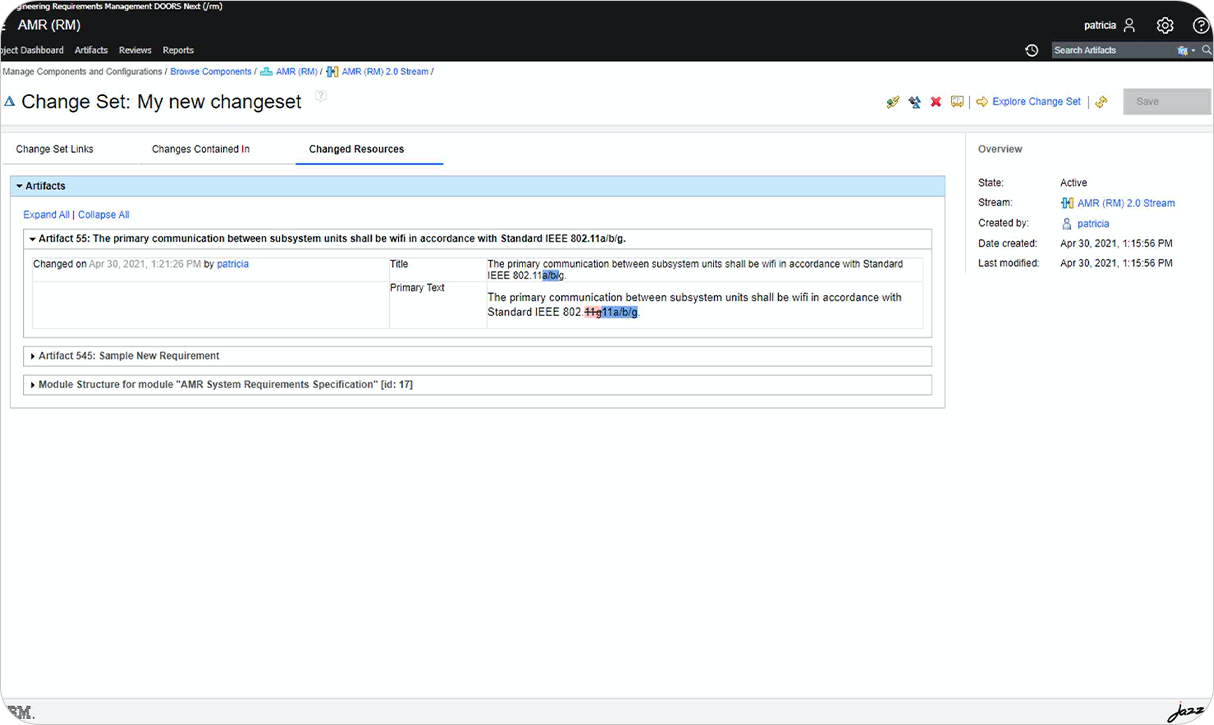1214x725 pixels.
Task: Select the Changed Resources tab
Action: 357,149
